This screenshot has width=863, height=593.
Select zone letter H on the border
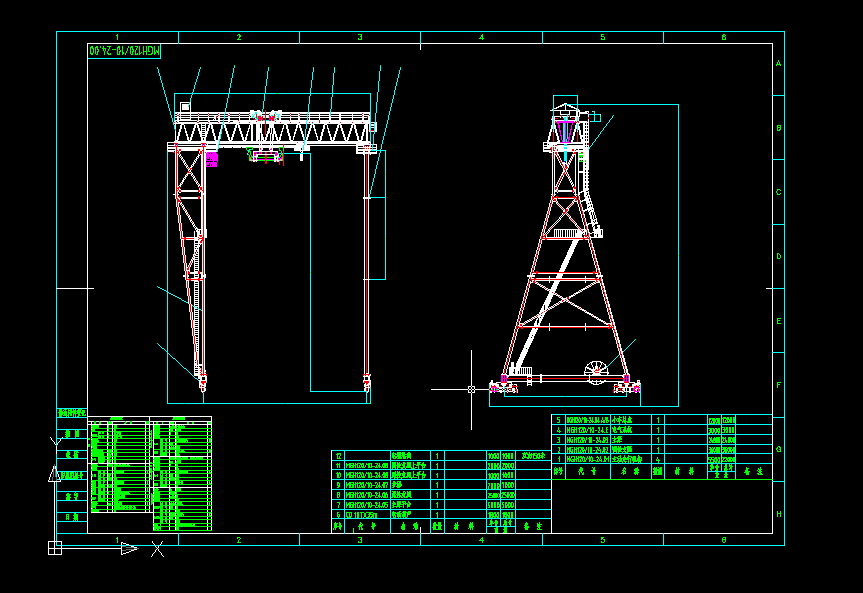pyautogui.click(x=778, y=514)
